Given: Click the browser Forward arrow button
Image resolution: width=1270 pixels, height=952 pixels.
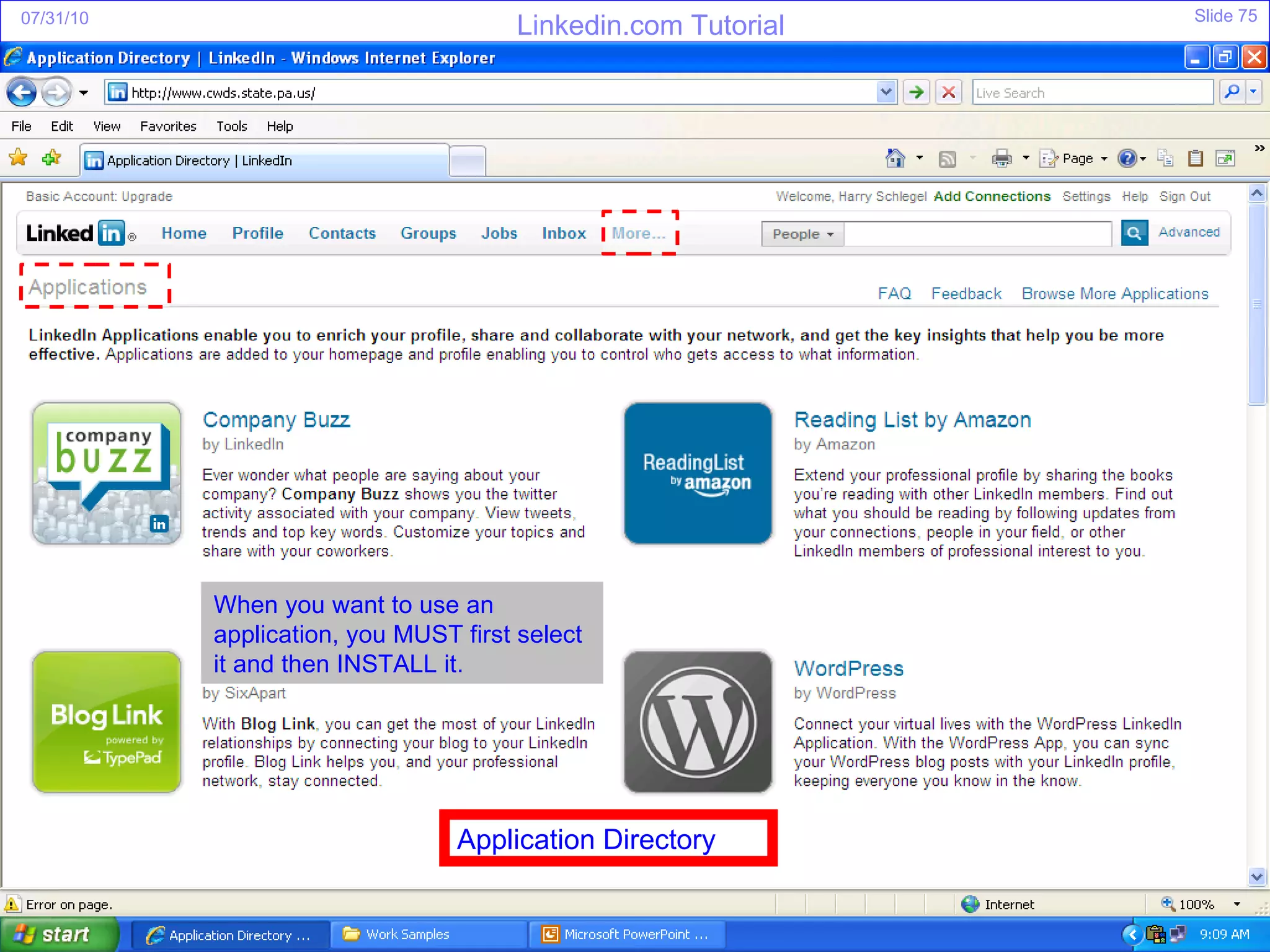Looking at the screenshot, I should click(x=57, y=93).
